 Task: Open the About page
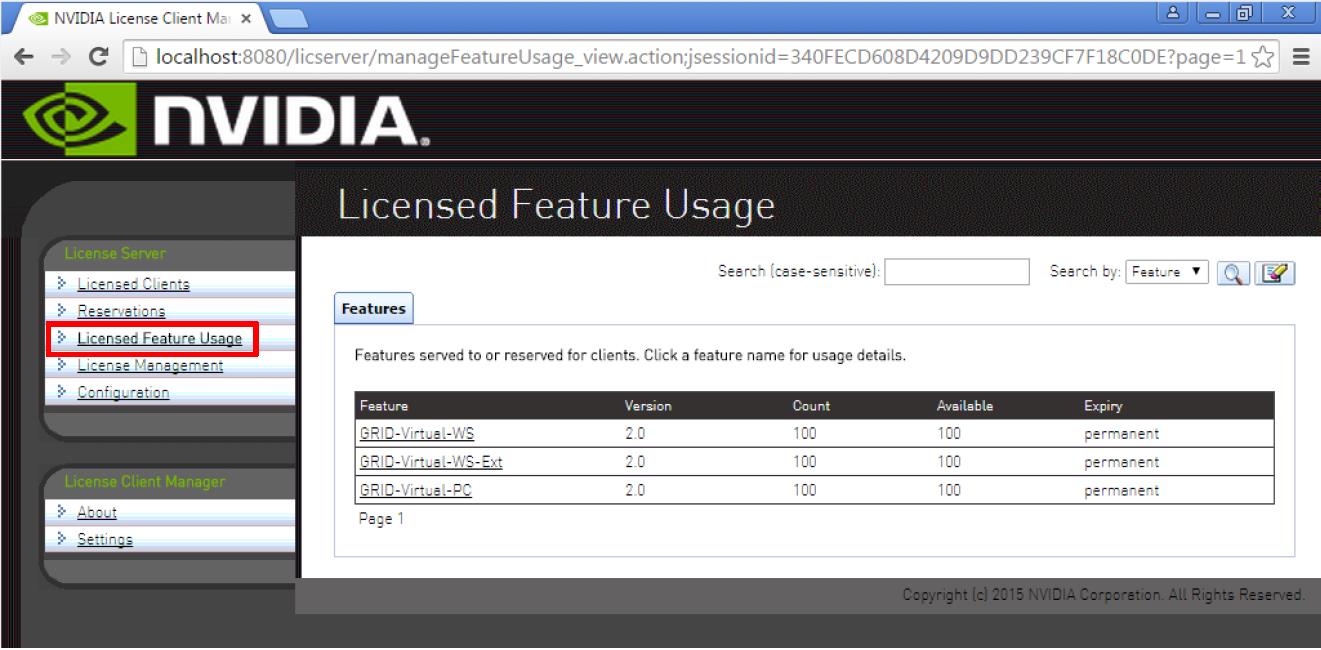pyautogui.click(x=97, y=512)
